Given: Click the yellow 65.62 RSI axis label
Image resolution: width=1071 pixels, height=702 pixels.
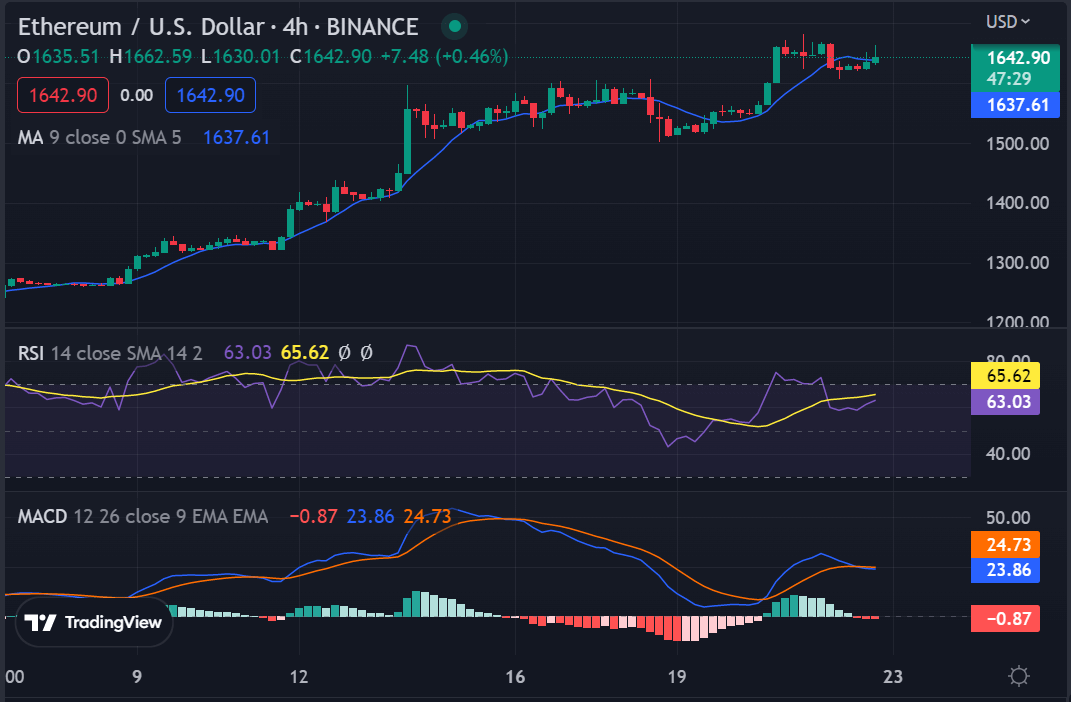Looking at the screenshot, I should (x=1006, y=377).
